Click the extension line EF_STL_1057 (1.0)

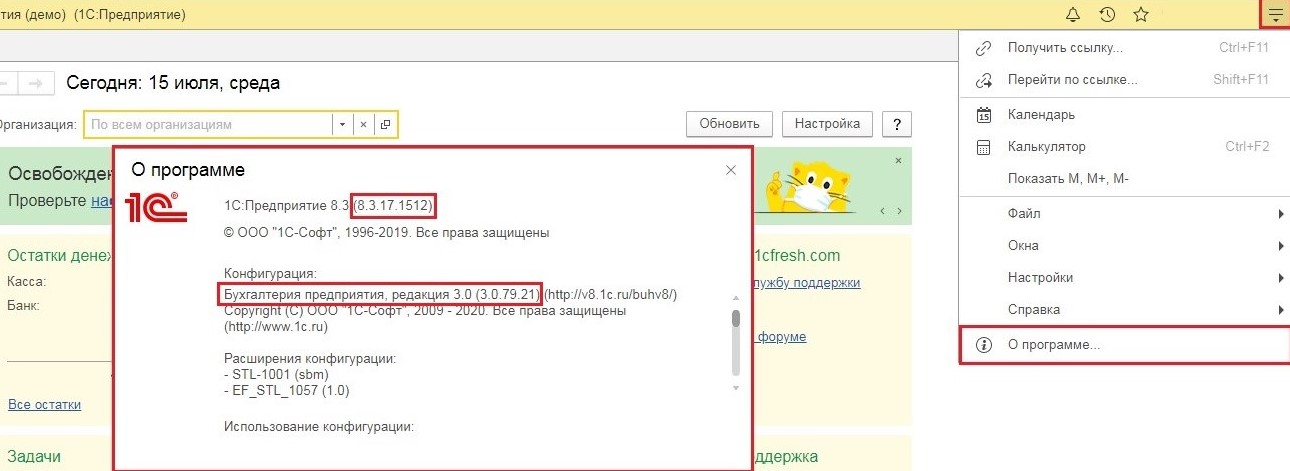point(287,391)
